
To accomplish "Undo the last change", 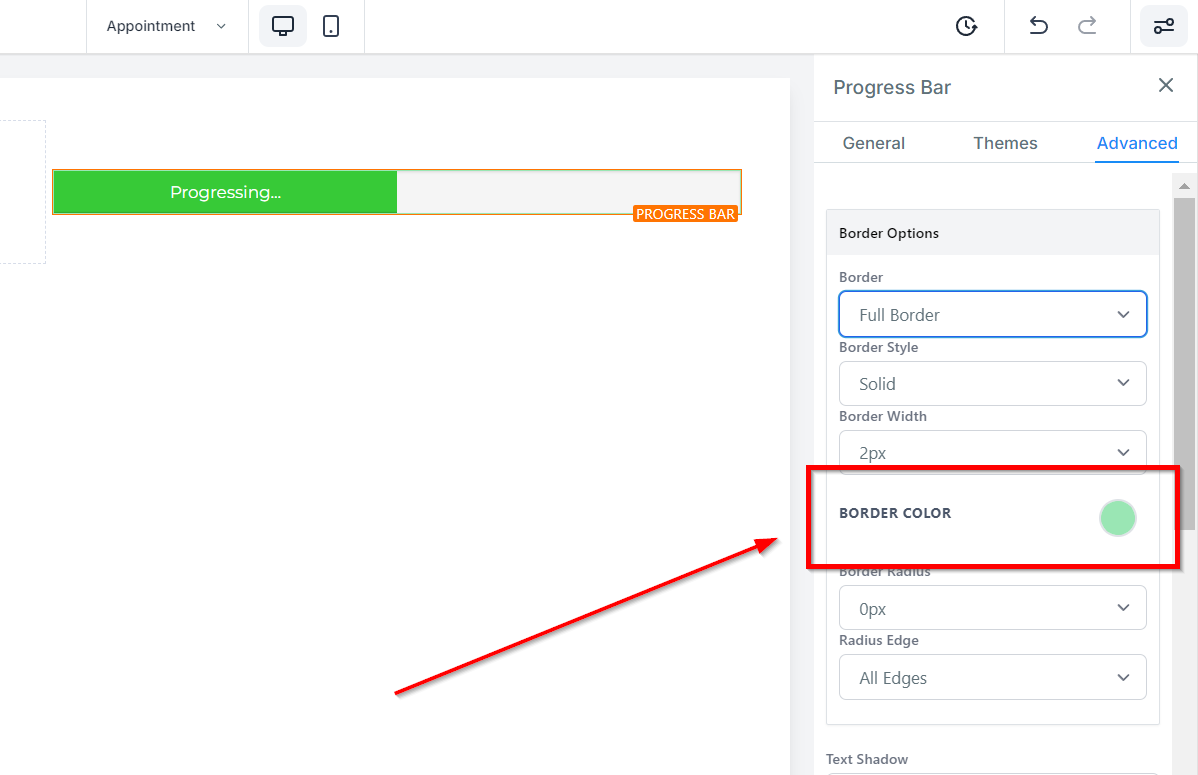I will pyautogui.click(x=1038, y=26).
